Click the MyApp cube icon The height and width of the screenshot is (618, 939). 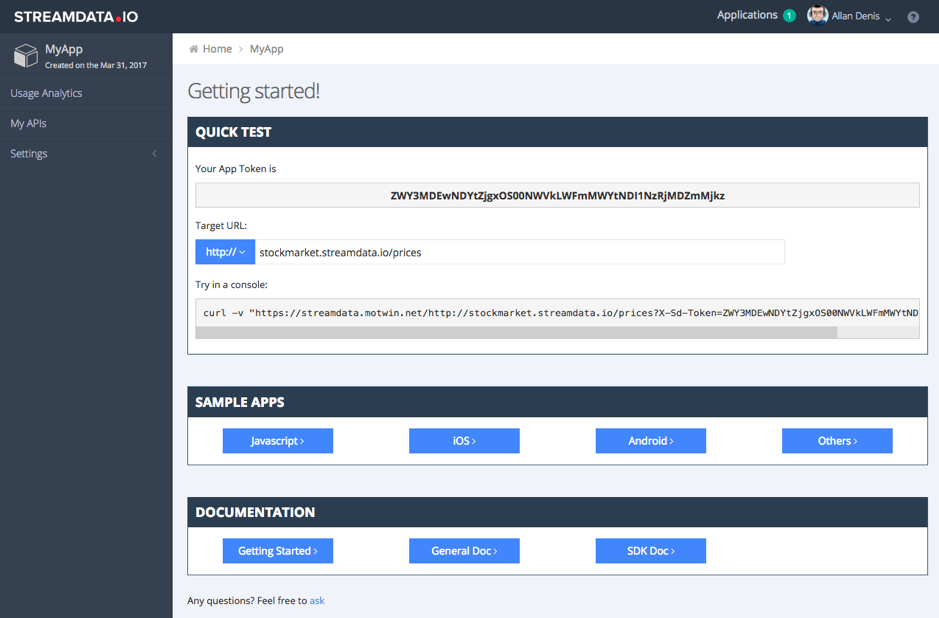click(x=26, y=56)
